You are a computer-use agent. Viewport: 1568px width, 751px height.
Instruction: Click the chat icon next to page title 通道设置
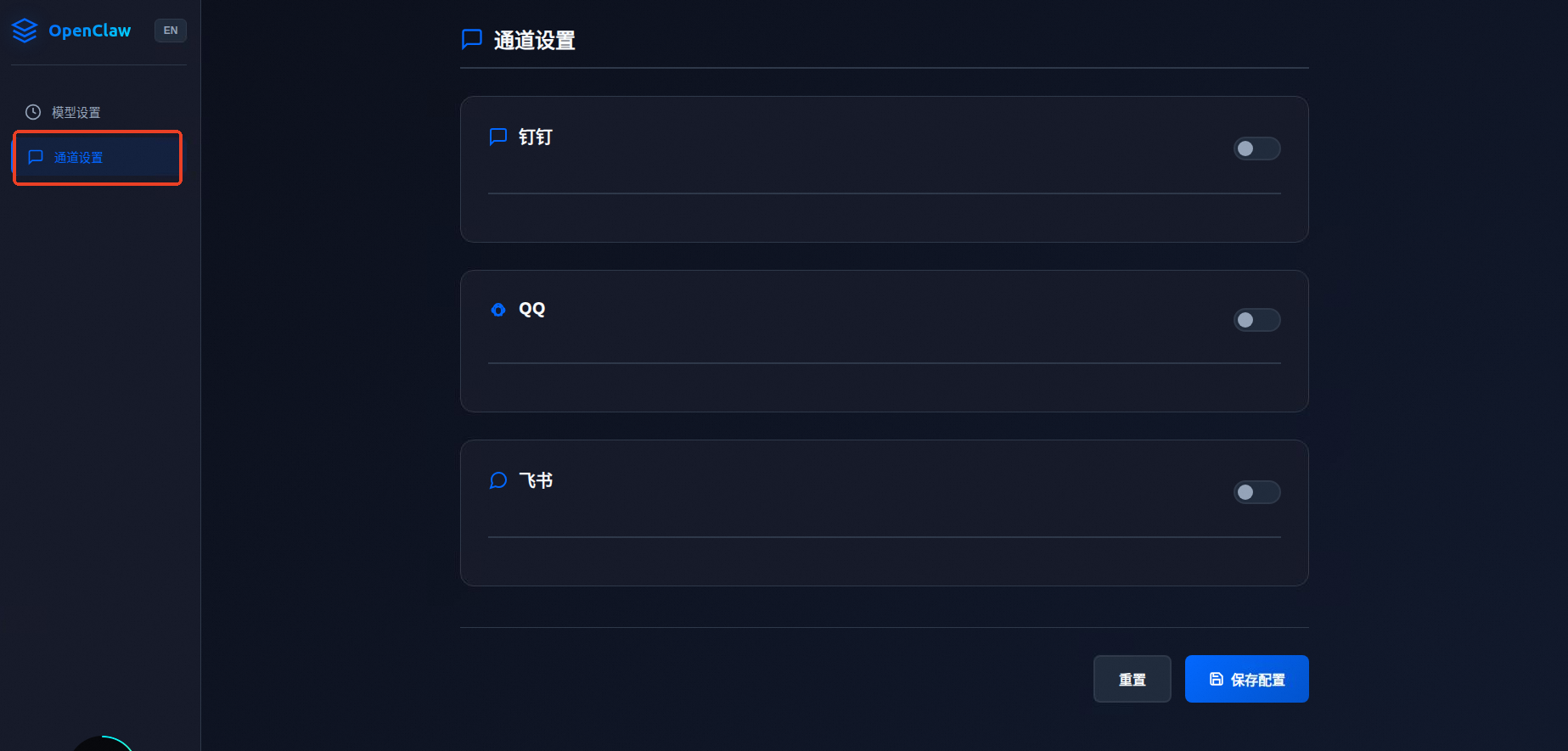(472, 39)
